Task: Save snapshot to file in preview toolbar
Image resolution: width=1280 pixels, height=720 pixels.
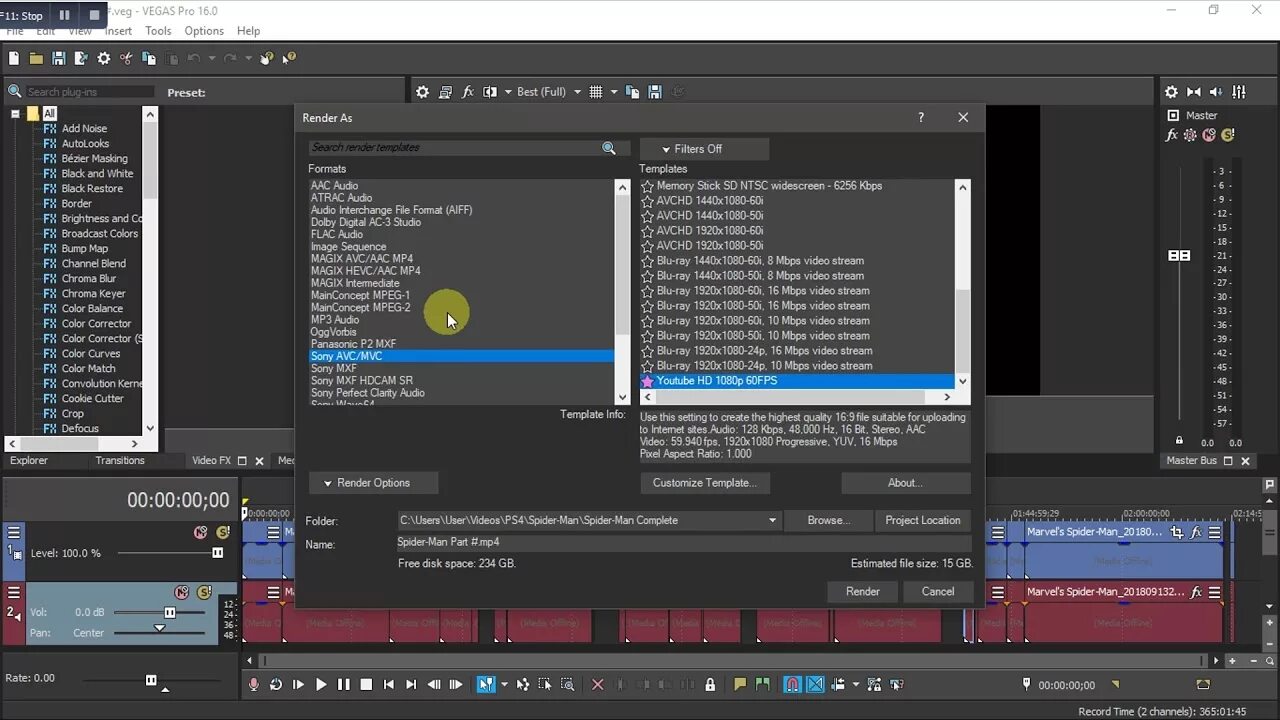Action: coord(655,92)
